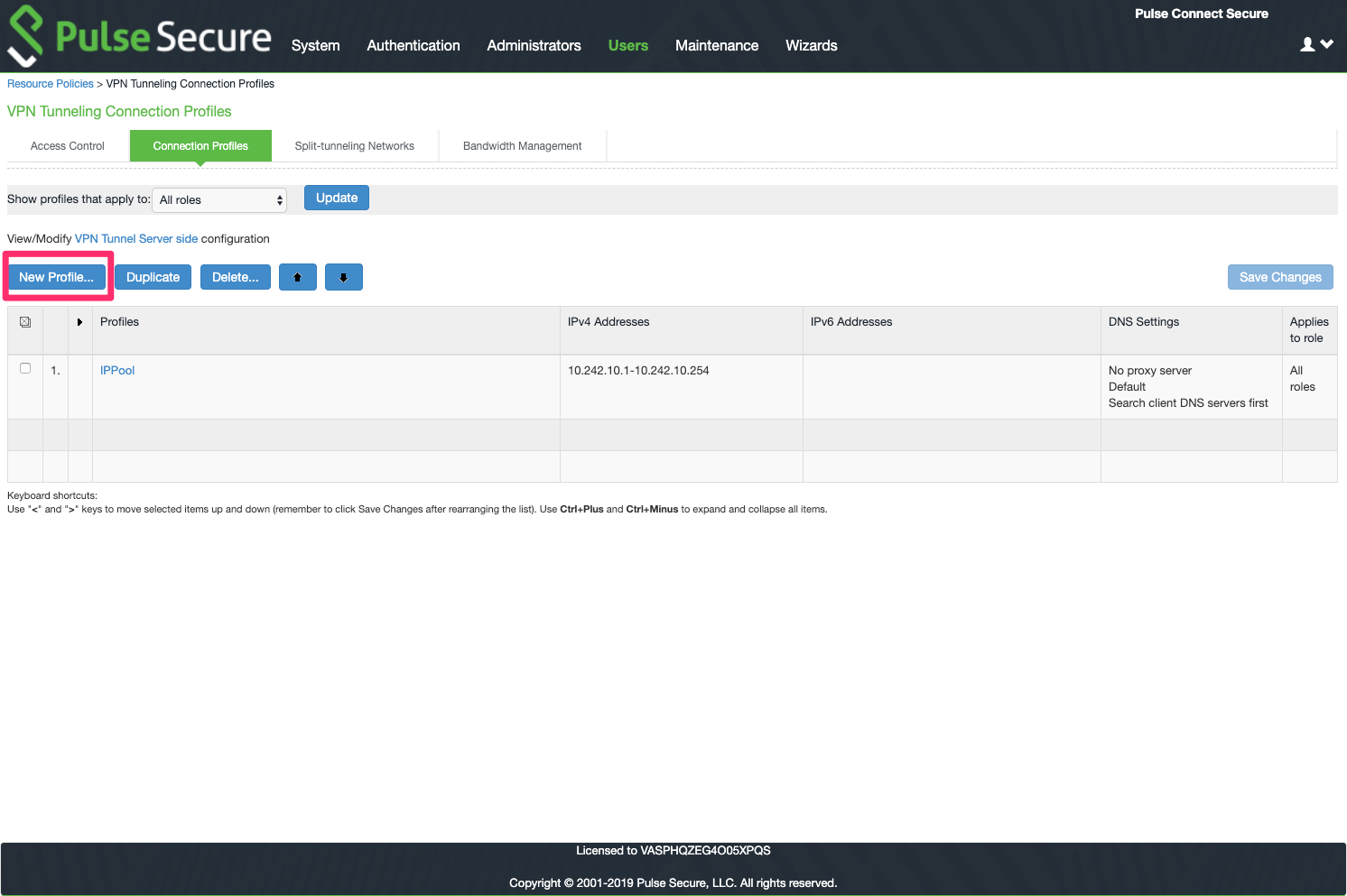Toggle the select-all checkbox in table header
The height and width of the screenshot is (896, 1347).
[25, 321]
